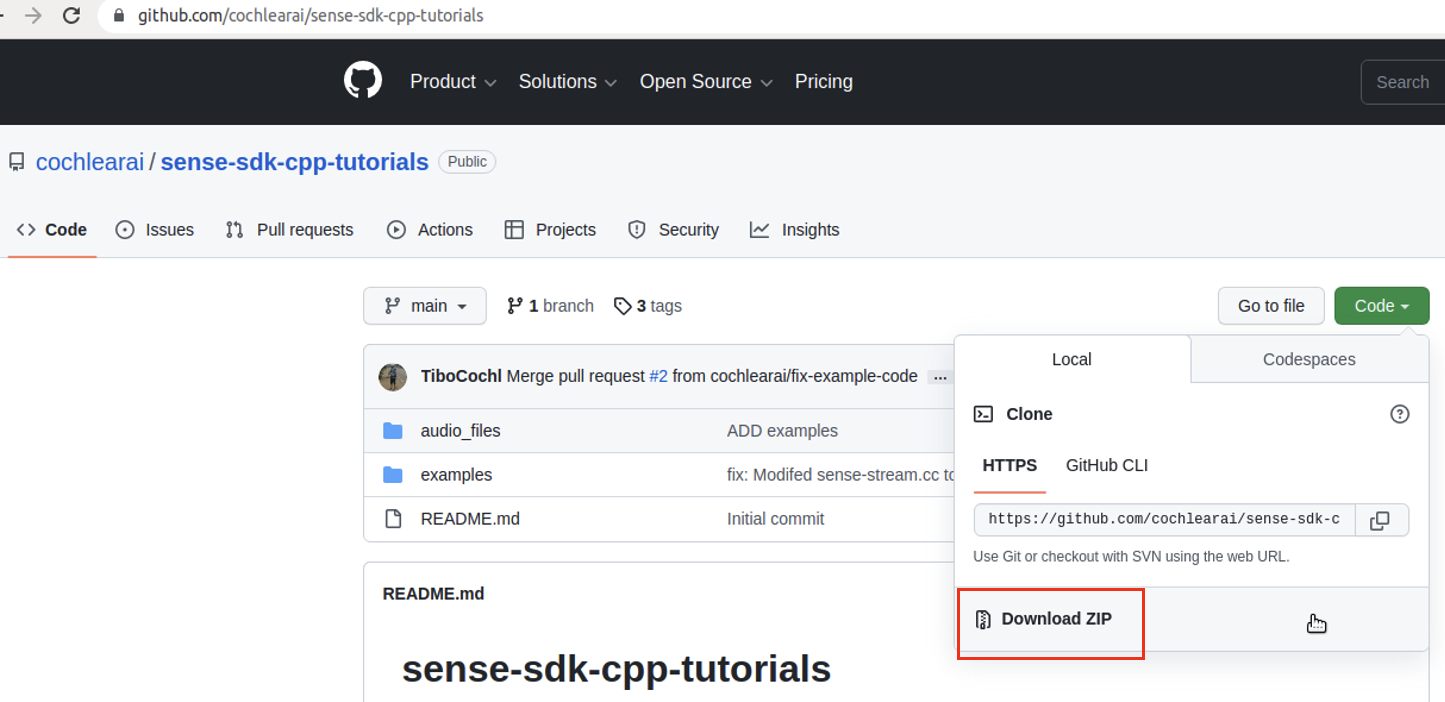
Task: View the 1 branch list
Action: click(x=550, y=306)
